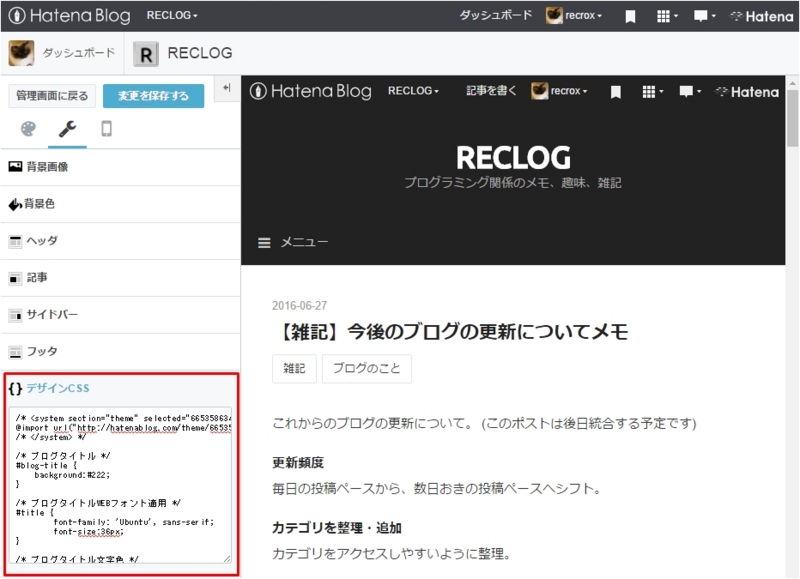This screenshot has height=579, width=800.
Task: Click the カテゴリを整理・追加 heading text
Action: click(337, 528)
